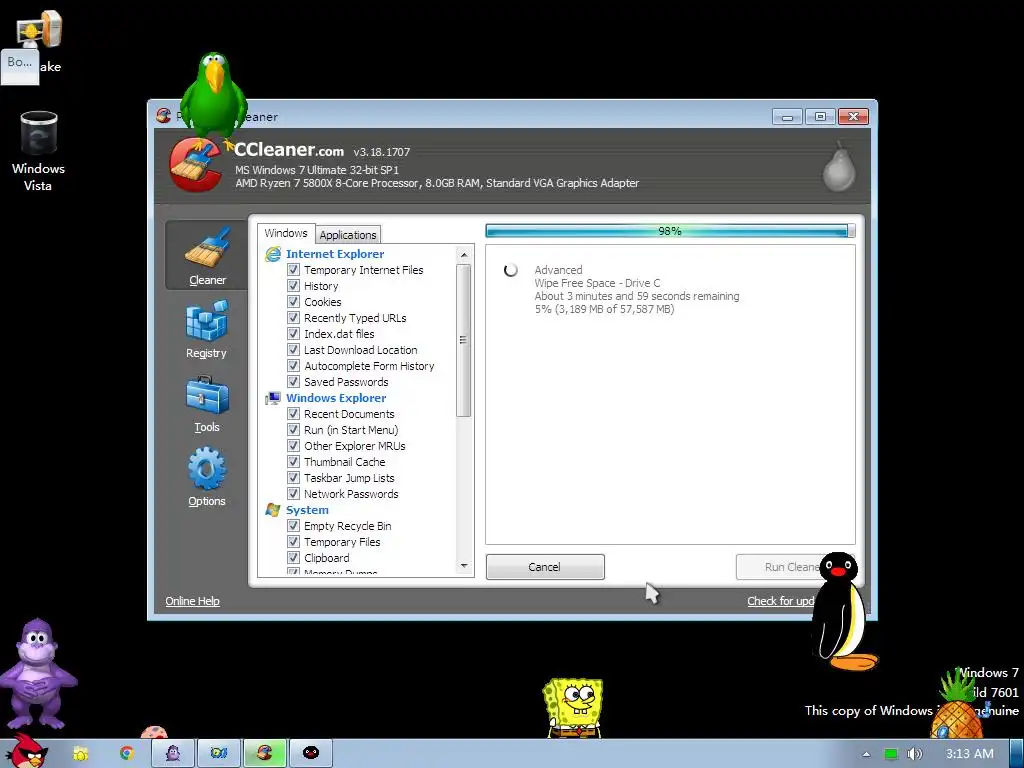Select the Internet Explorer category heading
Viewport: 1024px width, 768px height.
(x=334, y=254)
